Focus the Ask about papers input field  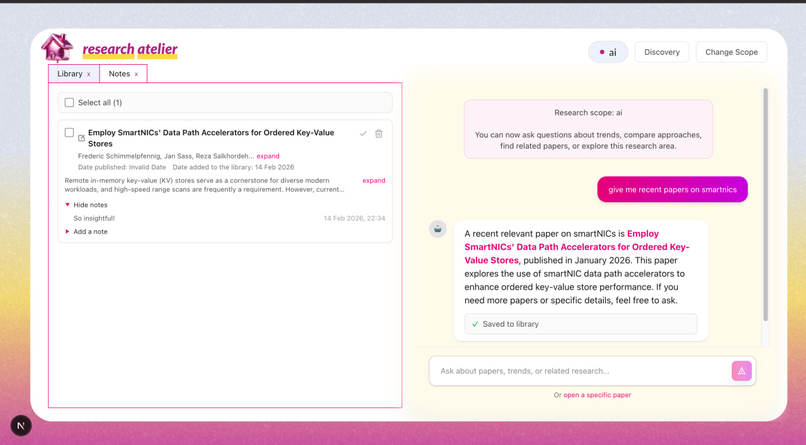click(x=581, y=371)
